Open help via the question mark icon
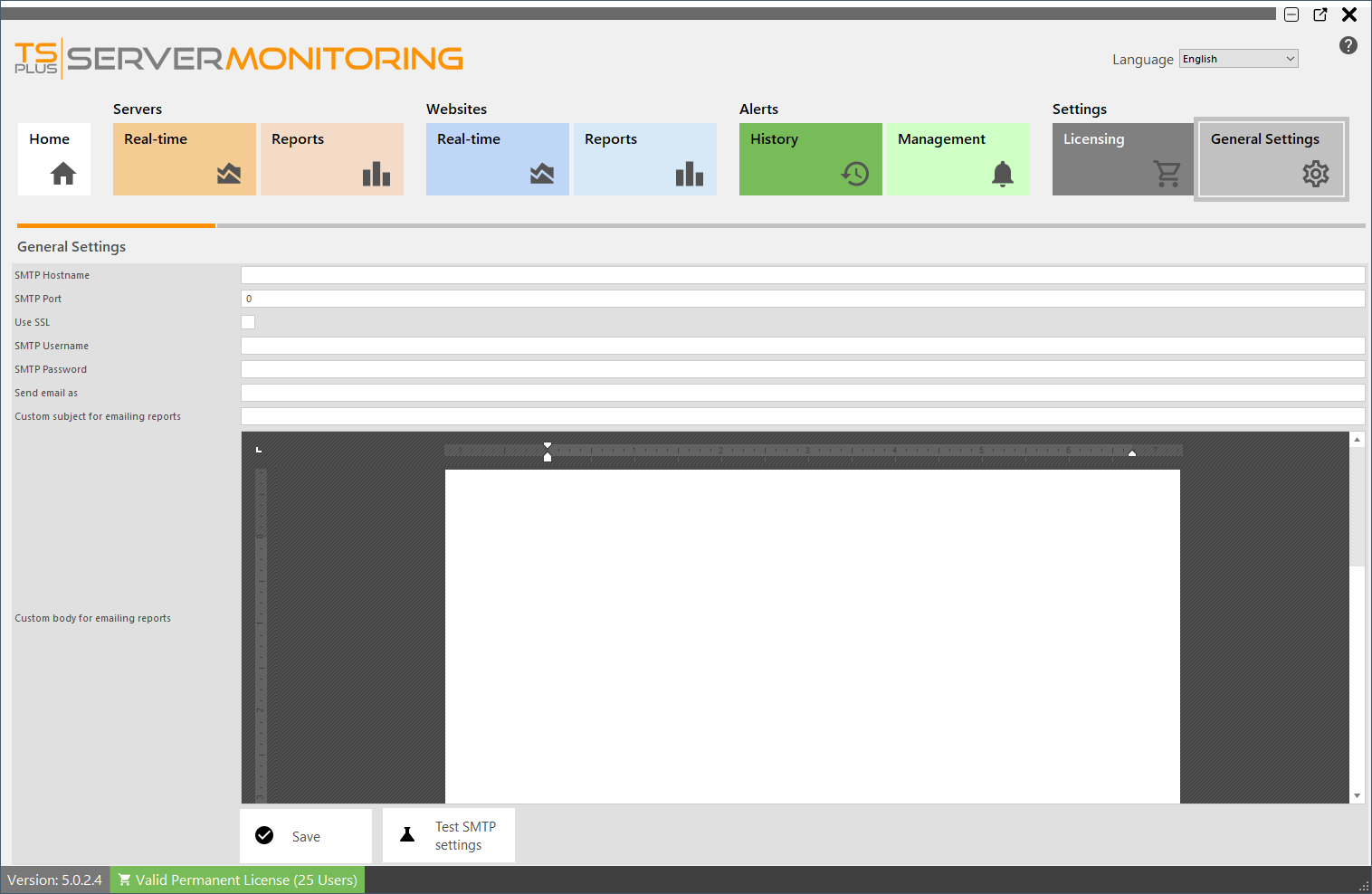This screenshot has width=1372, height=894. point(1348,44)
